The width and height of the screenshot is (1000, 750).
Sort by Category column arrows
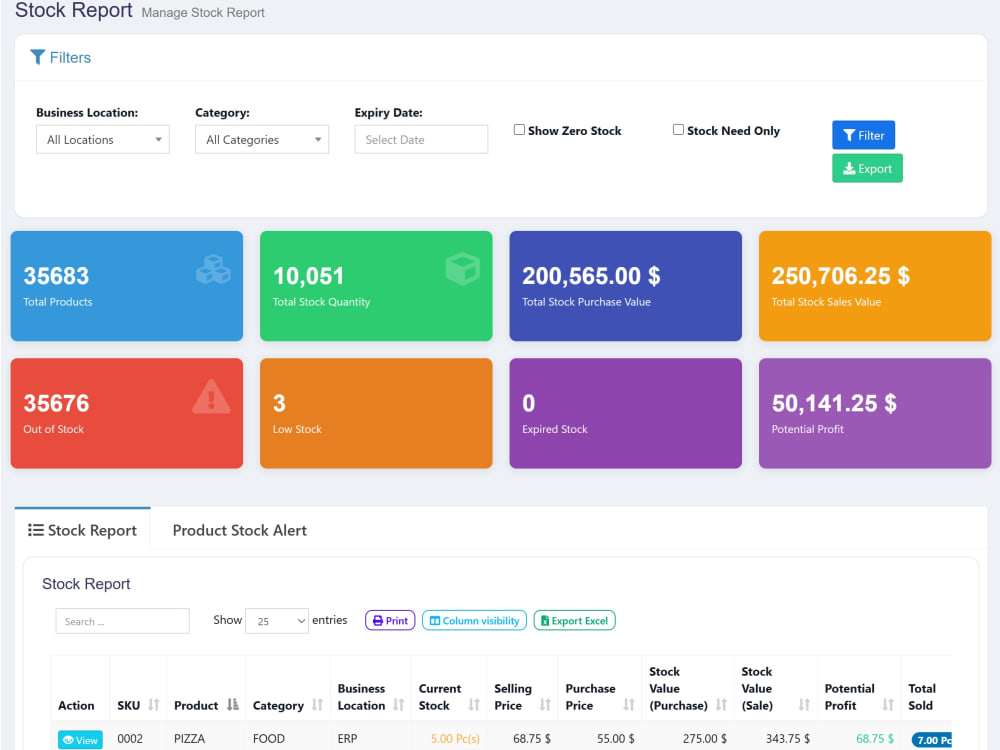317,705
